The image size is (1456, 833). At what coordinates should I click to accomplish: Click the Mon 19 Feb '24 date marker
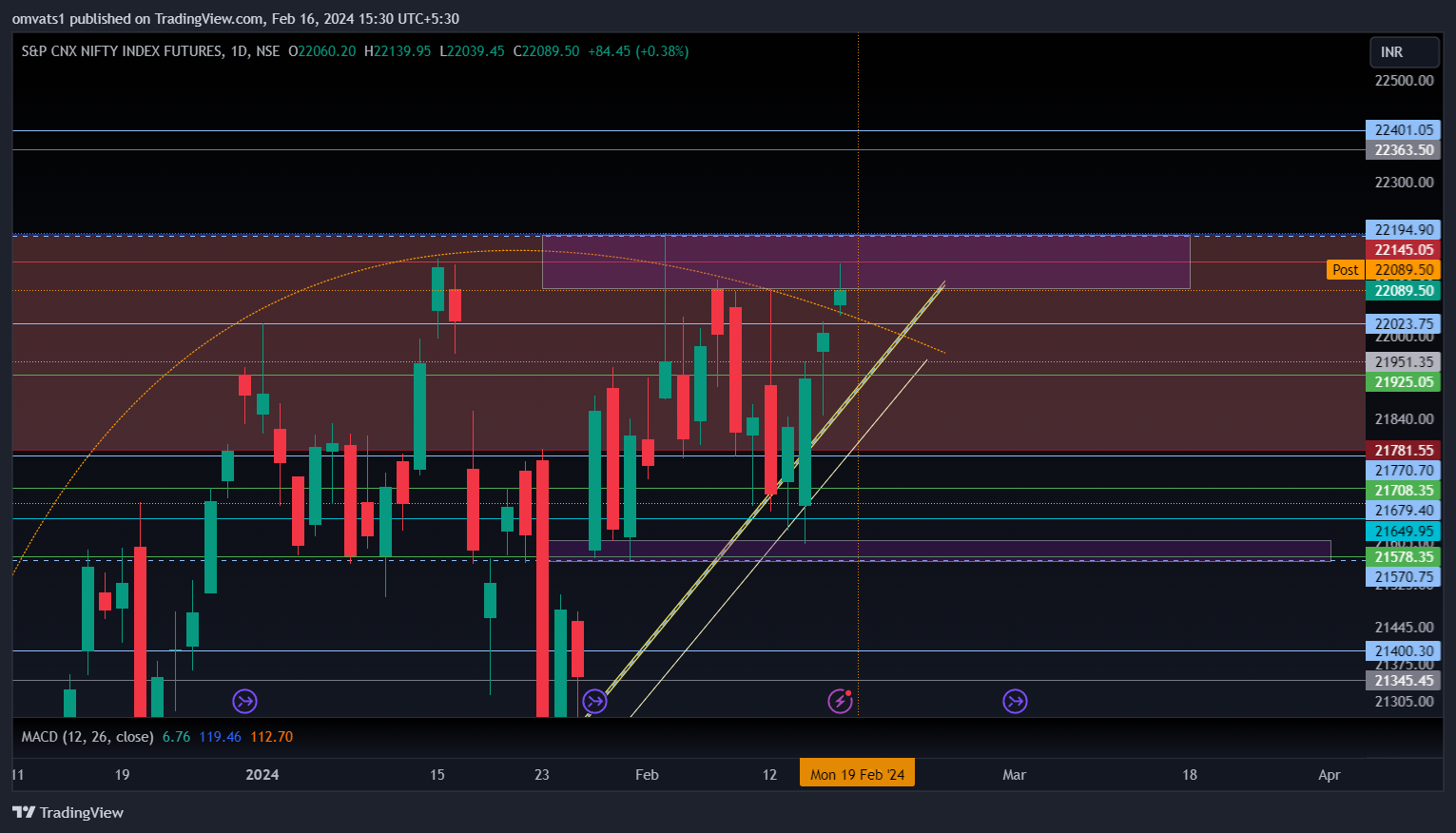pos(857,774)
